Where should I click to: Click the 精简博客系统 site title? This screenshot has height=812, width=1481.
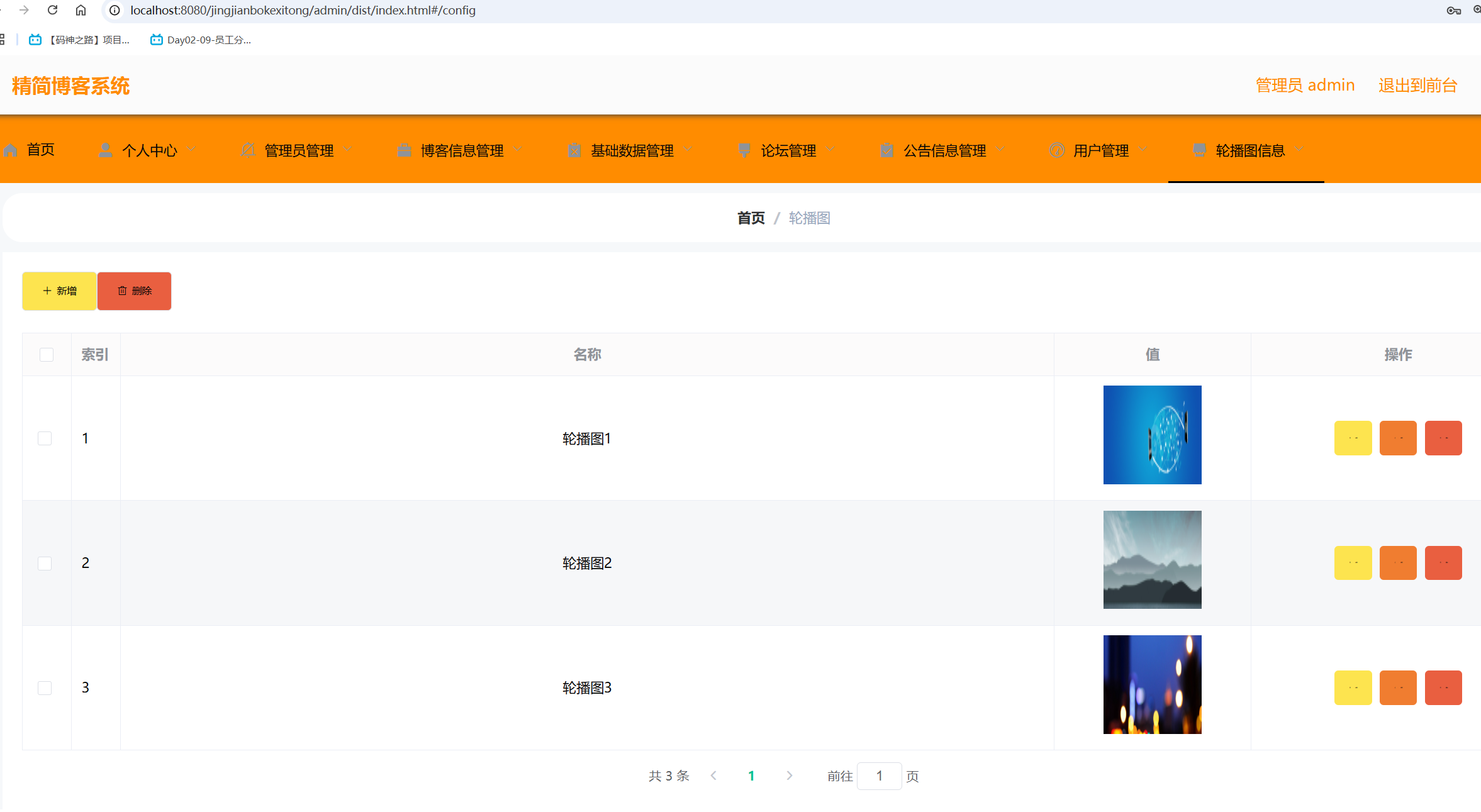[x=70, y=86]
